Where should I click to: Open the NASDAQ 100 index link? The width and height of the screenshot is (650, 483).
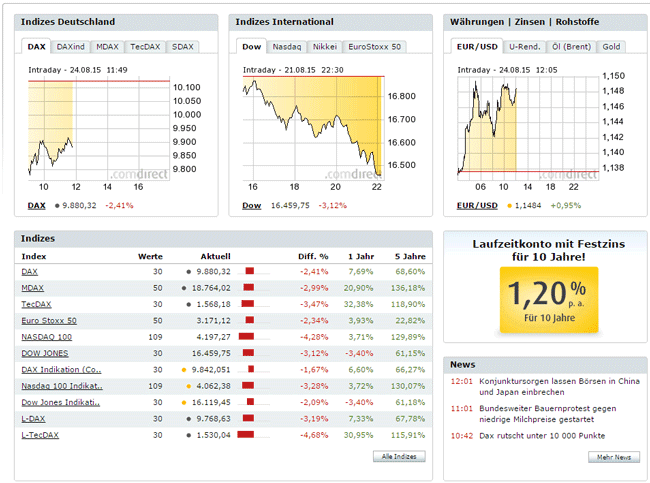[46, 337]
